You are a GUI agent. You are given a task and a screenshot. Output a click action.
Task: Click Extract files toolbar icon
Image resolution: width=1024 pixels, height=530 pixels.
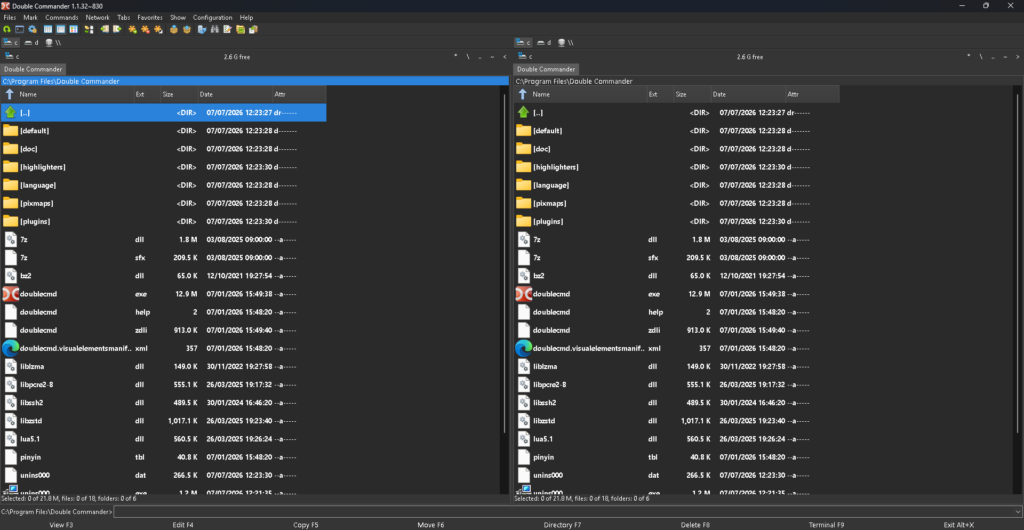187,29
